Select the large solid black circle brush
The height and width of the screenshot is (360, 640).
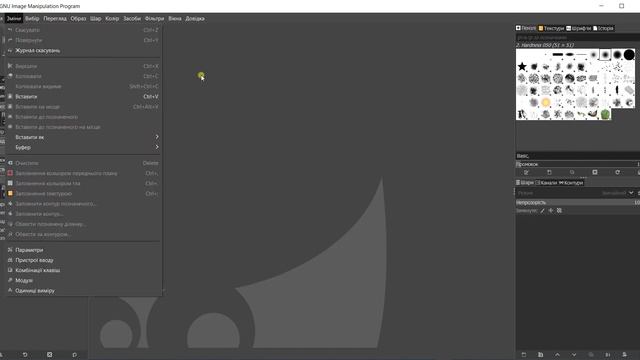[x=629, y=55]
